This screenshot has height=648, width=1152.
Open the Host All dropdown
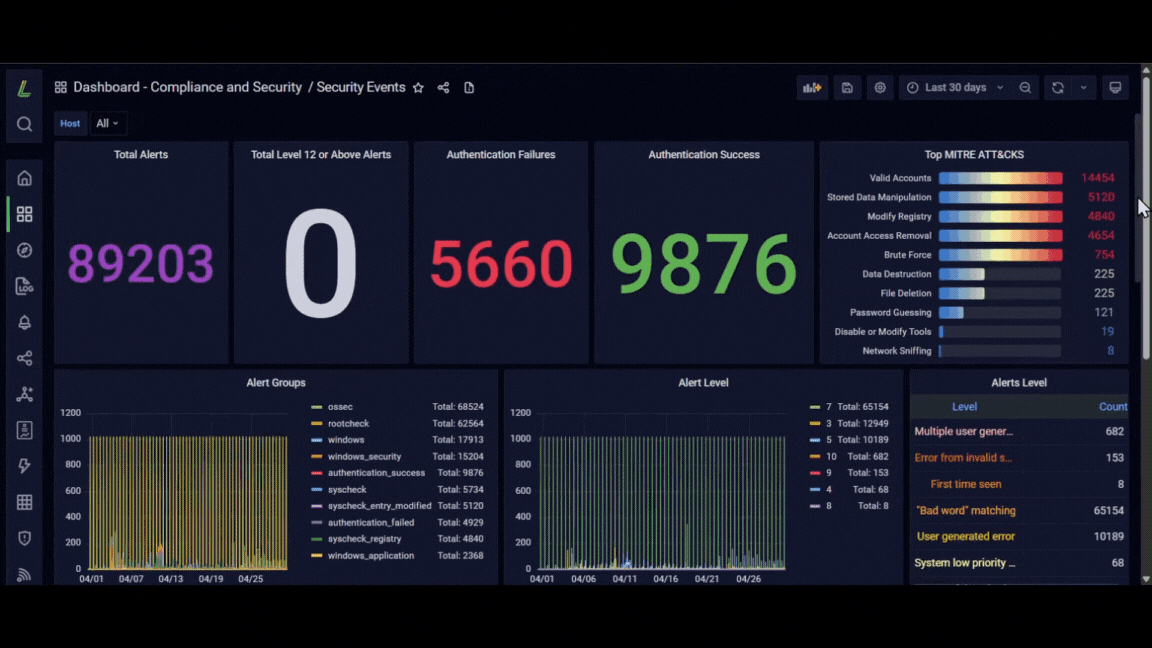pyautogui.click(x=107, y=123)
